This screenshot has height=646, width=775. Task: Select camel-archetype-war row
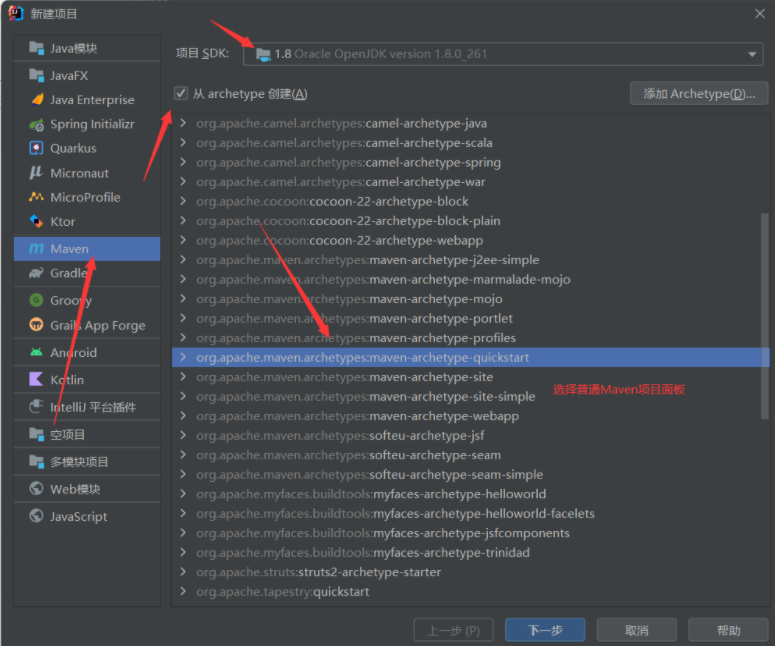tap(471, 182)
